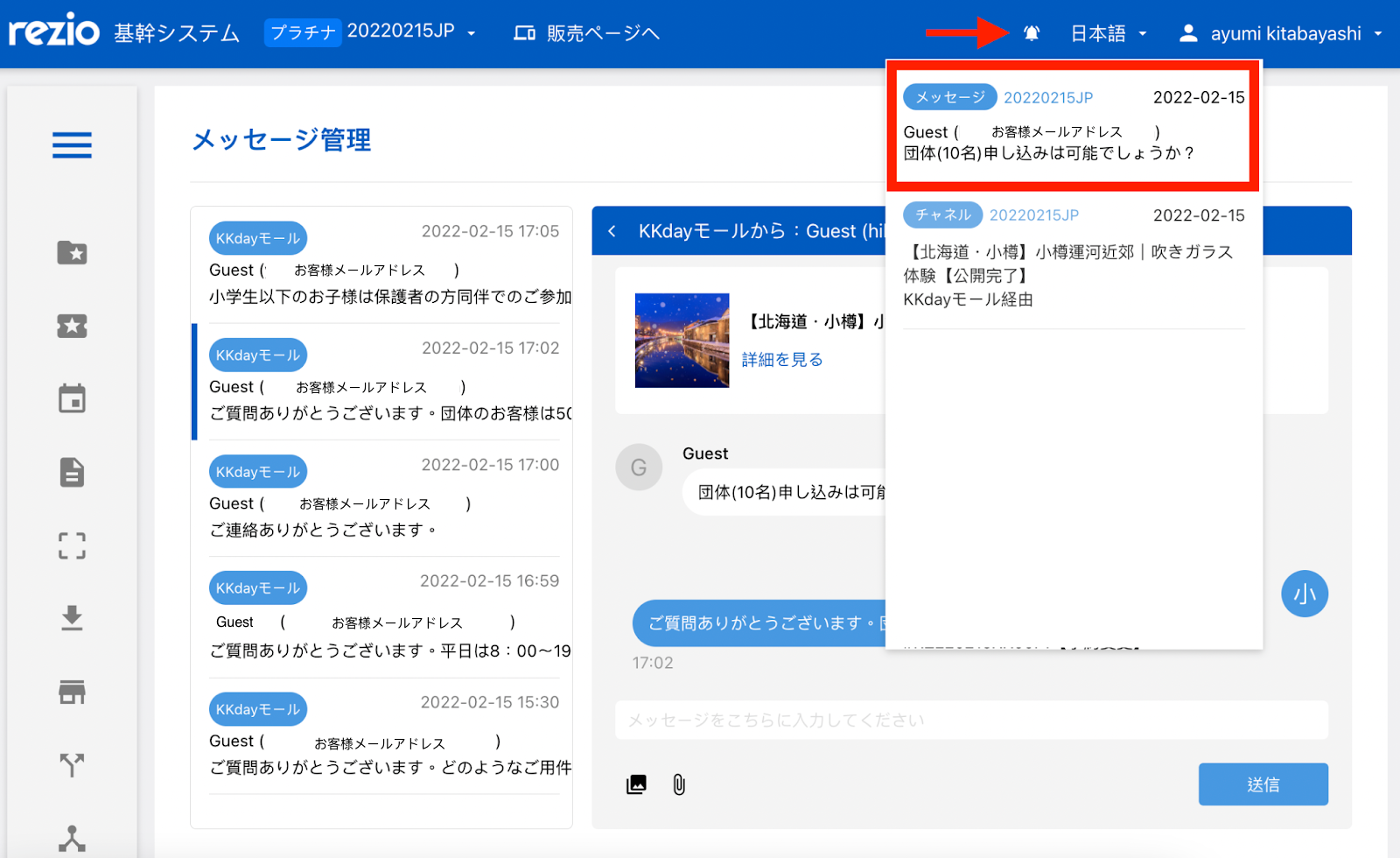Click the image attachment icon below the message box
This screenshot has width=1400, height=858.
[x=636, y=784]
